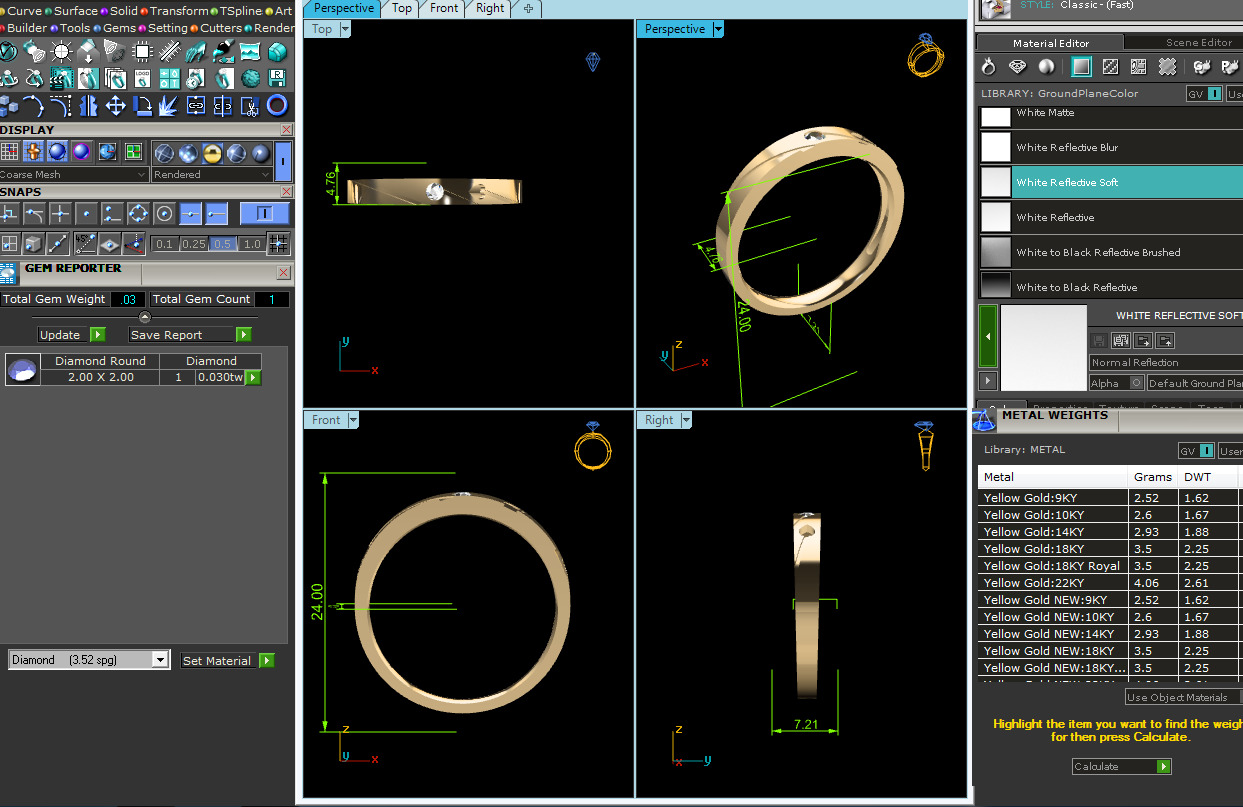
Task: Click Save Report button
Action: [190, 335]
